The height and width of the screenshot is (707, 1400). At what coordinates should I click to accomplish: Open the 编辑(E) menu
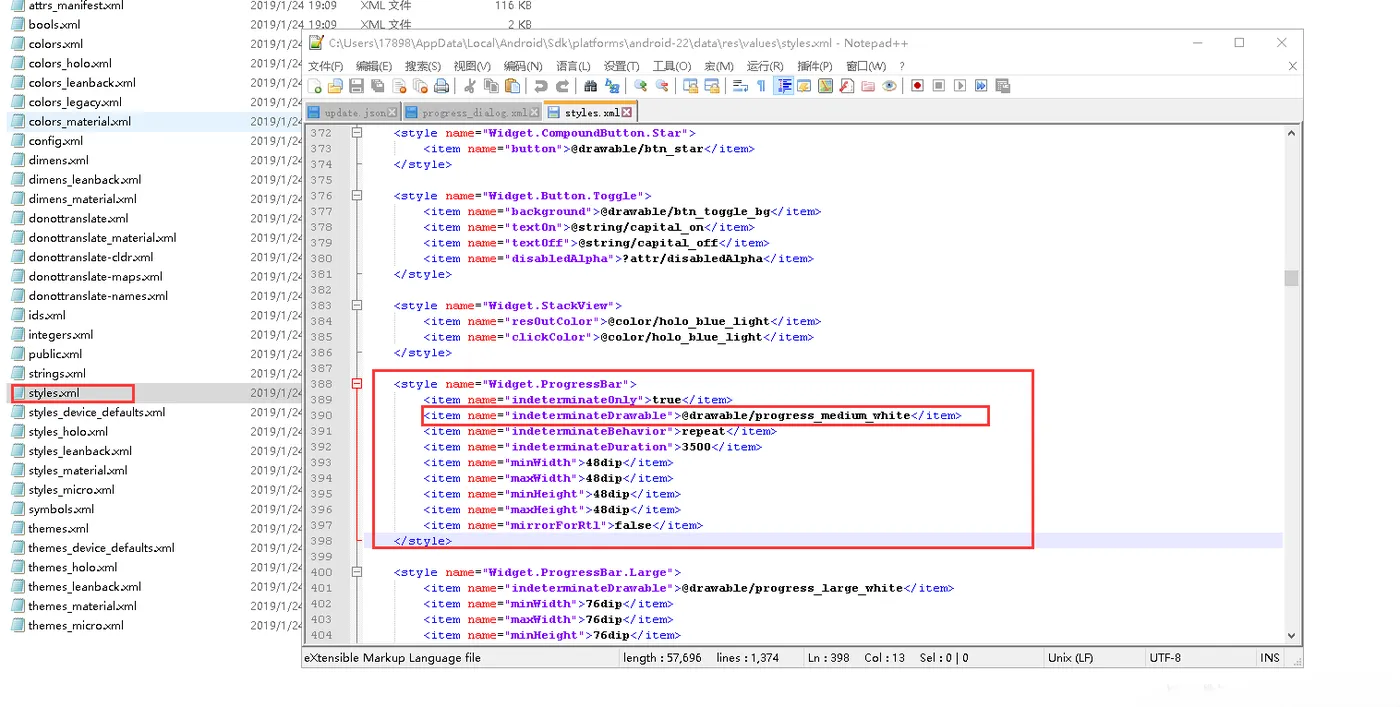tap(373, 66)
